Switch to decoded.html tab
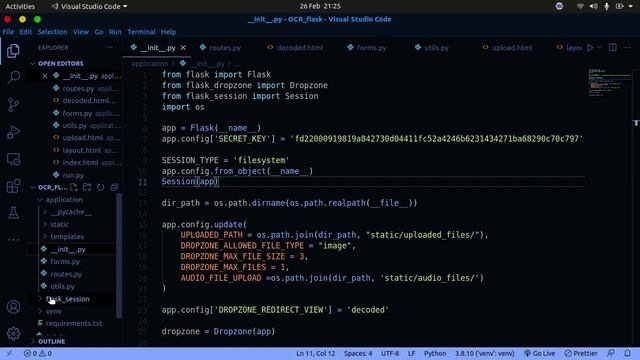The height and width of the screenshot is (360, 640). point(300,48)
